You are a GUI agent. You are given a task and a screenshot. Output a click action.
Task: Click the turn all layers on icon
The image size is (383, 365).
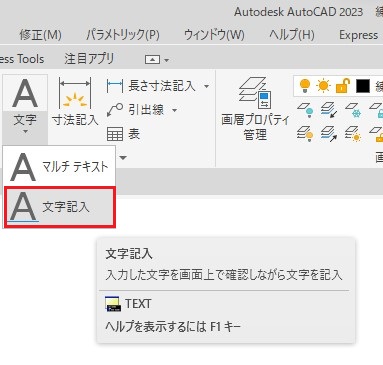tap(305, 134)
